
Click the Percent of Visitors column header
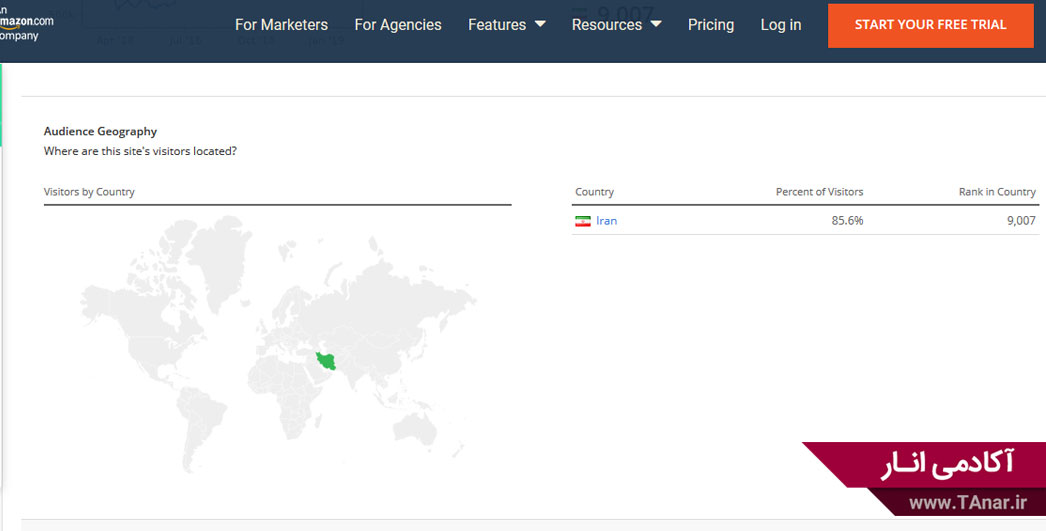(819, 192)
